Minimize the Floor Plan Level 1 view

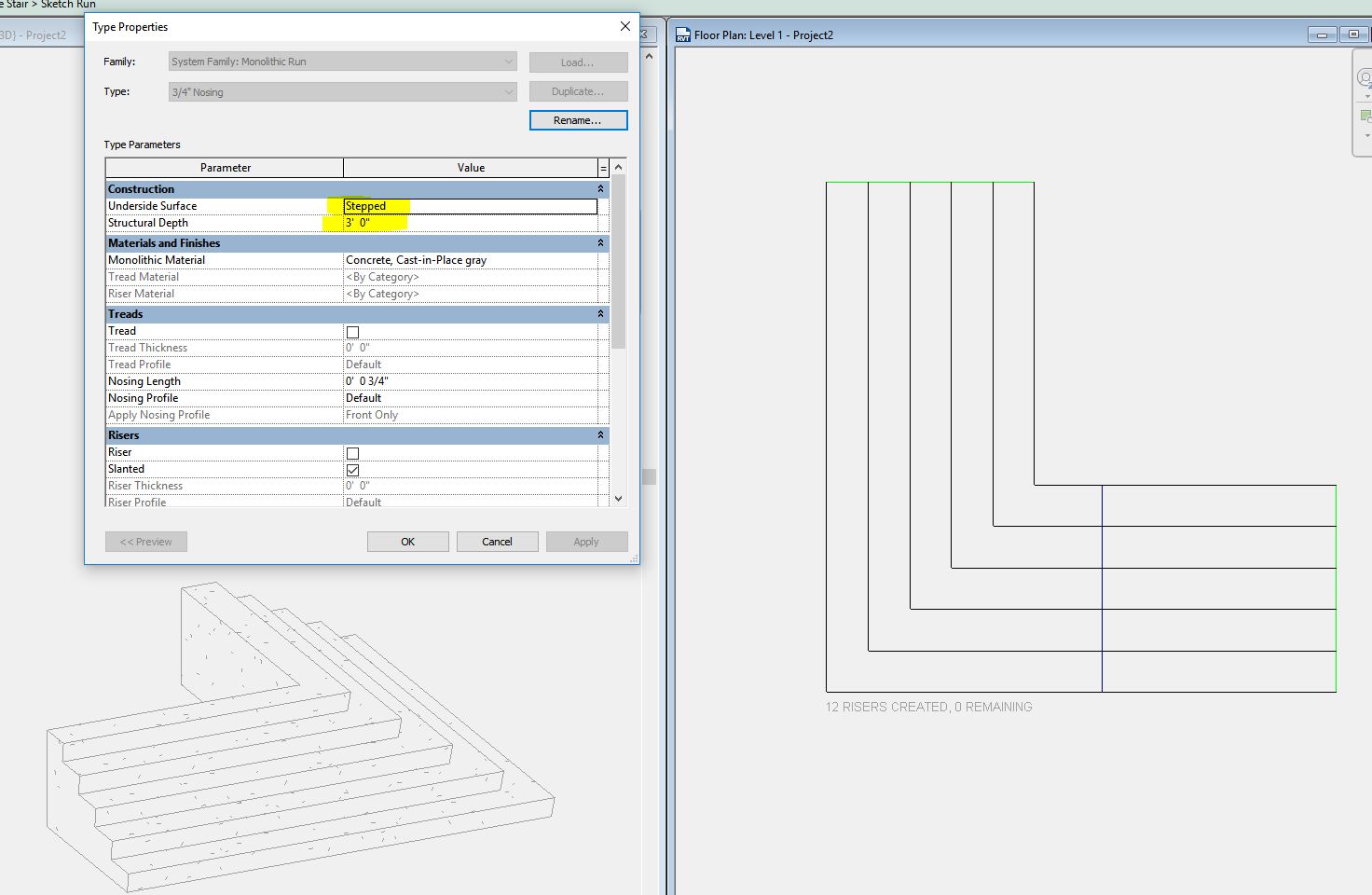point(1322,35)
